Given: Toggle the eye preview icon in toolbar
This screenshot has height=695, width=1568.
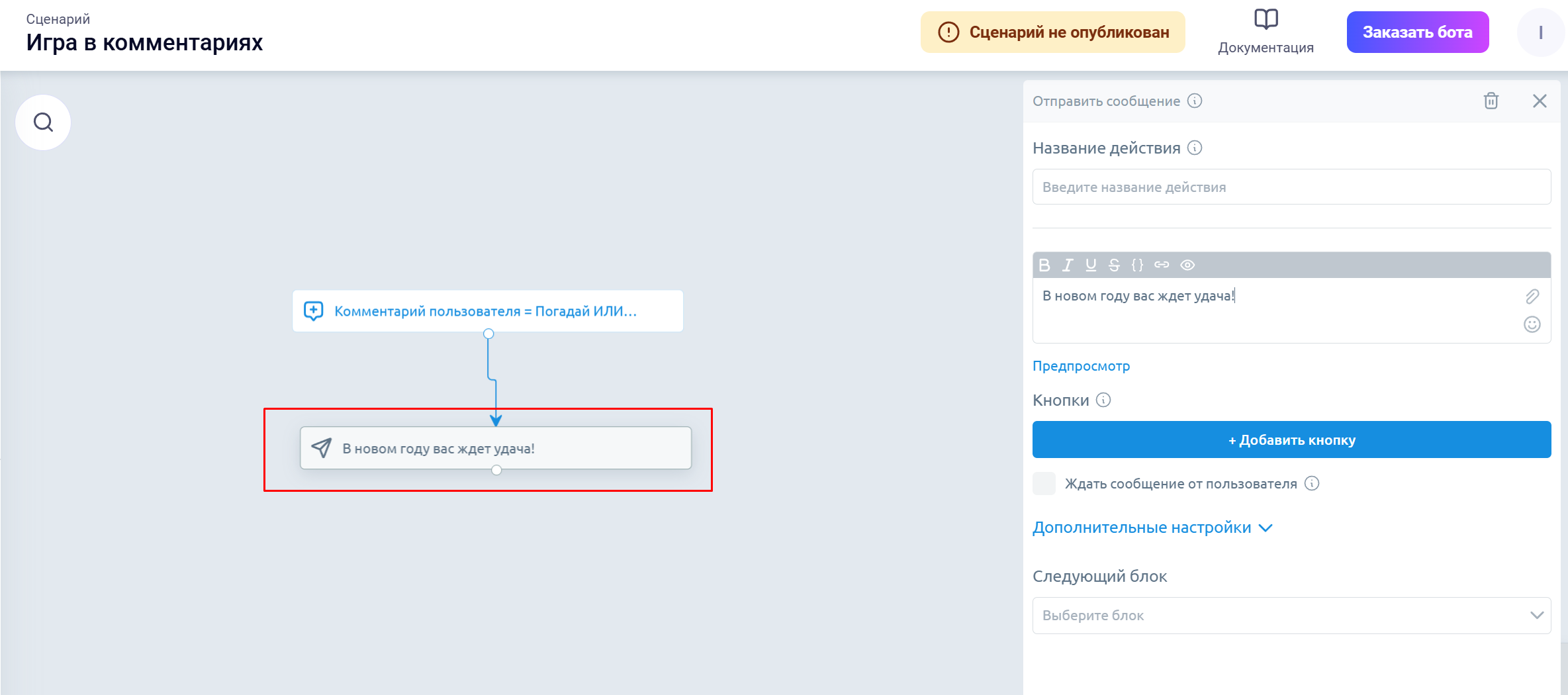Looking at the screenshot, I should click(1187, 265).
